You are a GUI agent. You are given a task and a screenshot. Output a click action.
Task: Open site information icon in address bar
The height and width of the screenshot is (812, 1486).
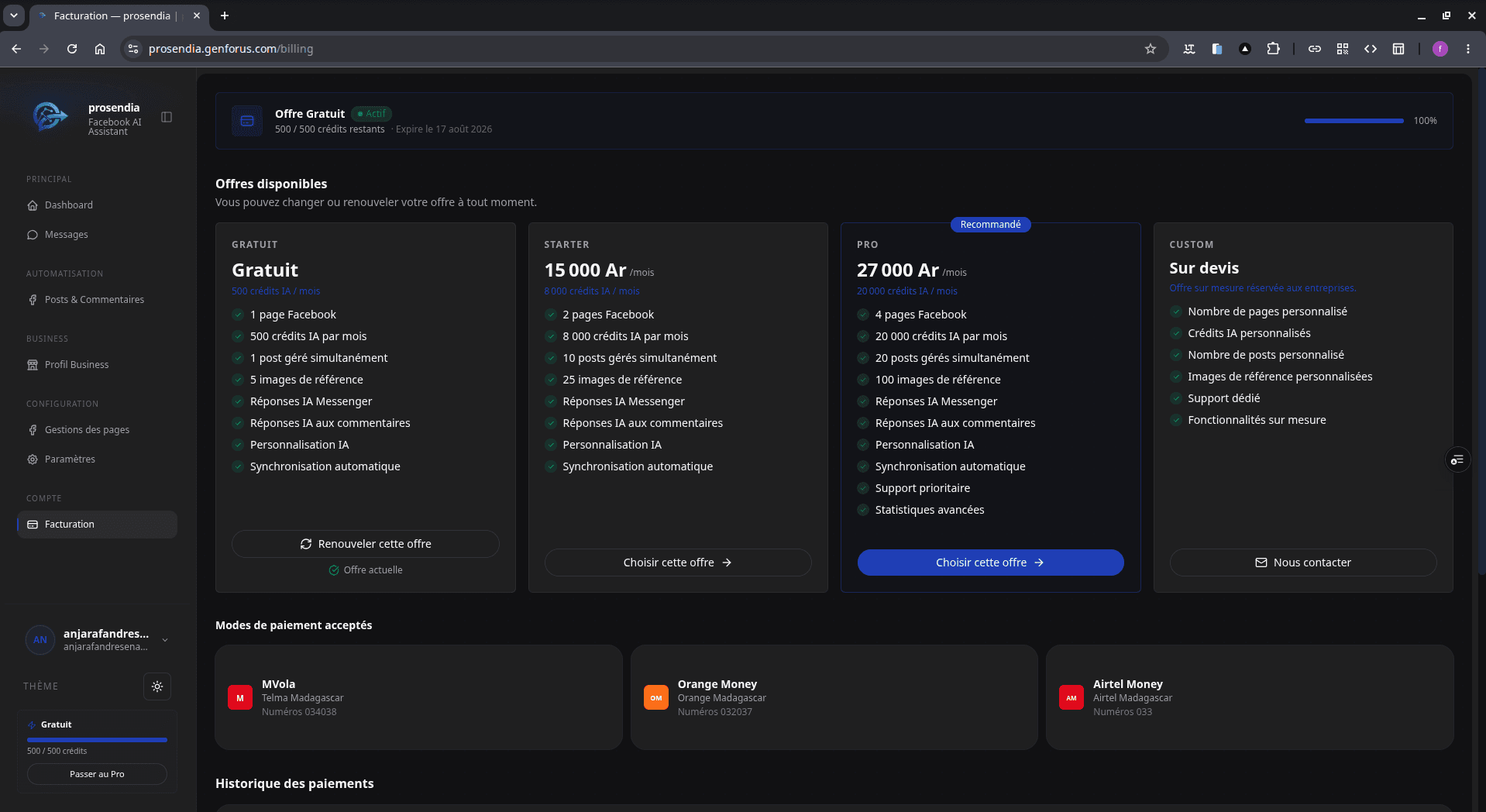pyautogui.click(x=133, y=49)
